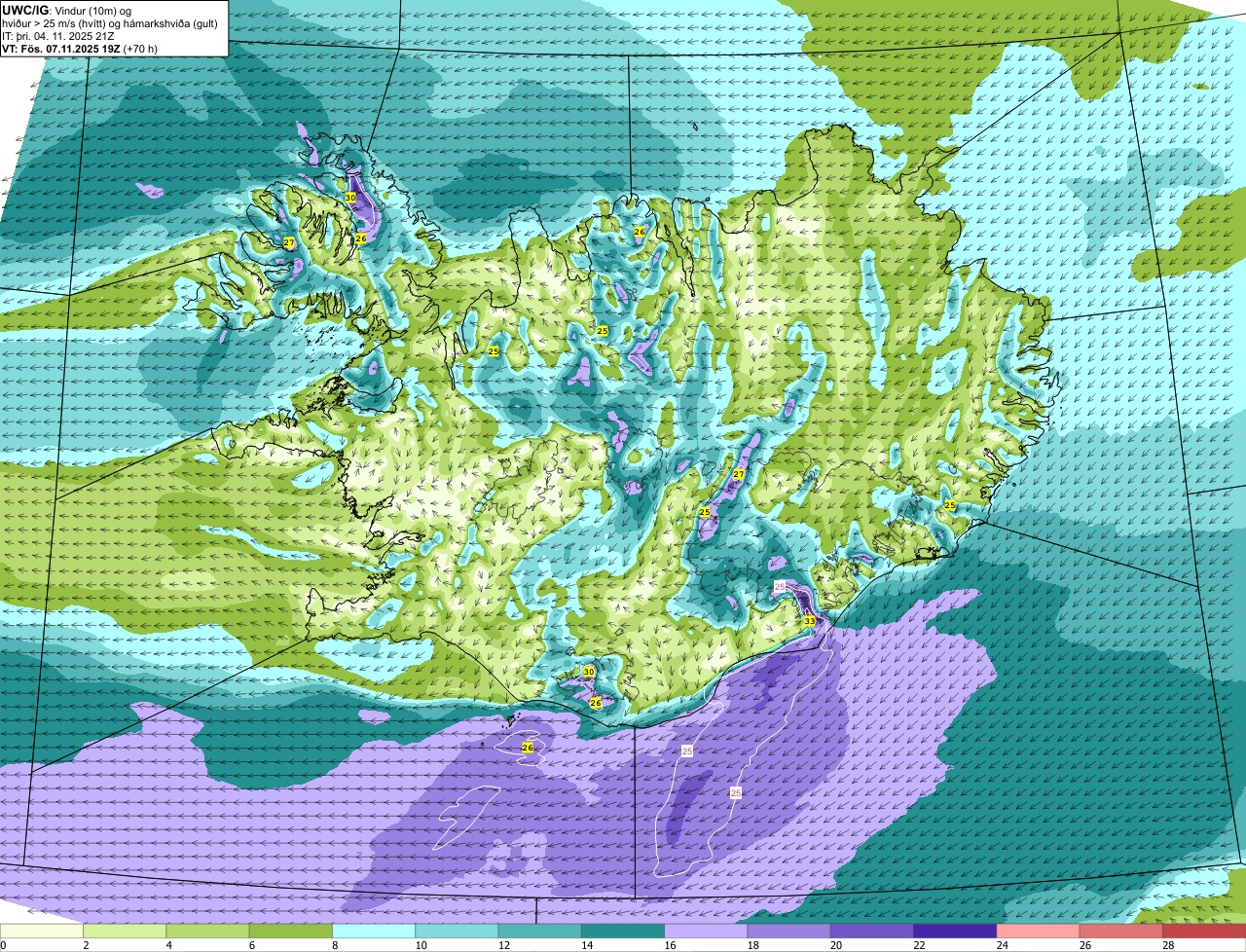Pick the red above-28 m/s legend swatch
Viewport: 1246px width, 952px height.
tap(1204, 931)
